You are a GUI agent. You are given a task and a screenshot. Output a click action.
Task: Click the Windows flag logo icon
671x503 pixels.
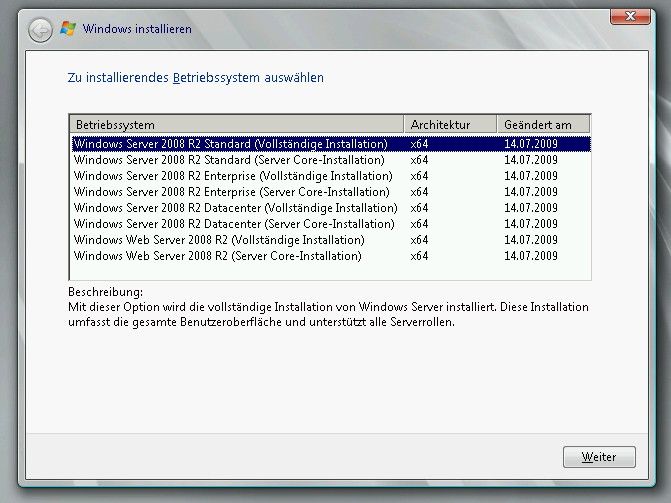(x=68, y=29)
